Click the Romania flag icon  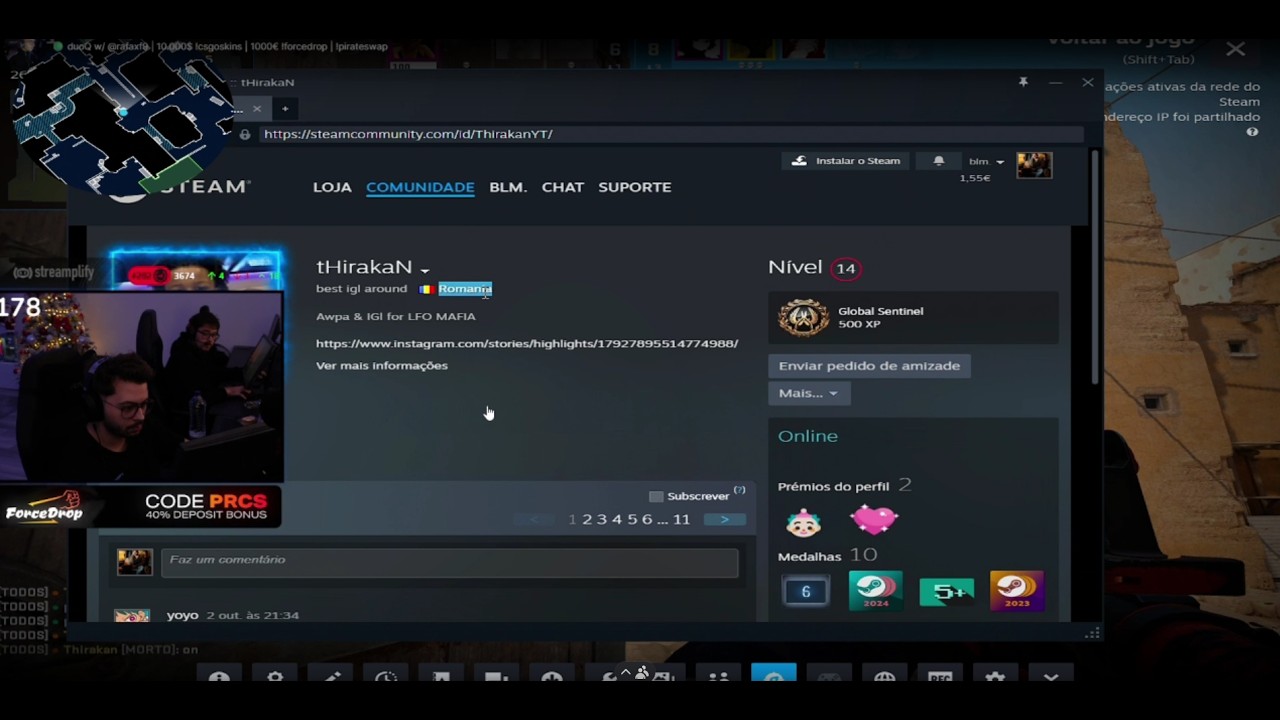(x=426, y=289)
